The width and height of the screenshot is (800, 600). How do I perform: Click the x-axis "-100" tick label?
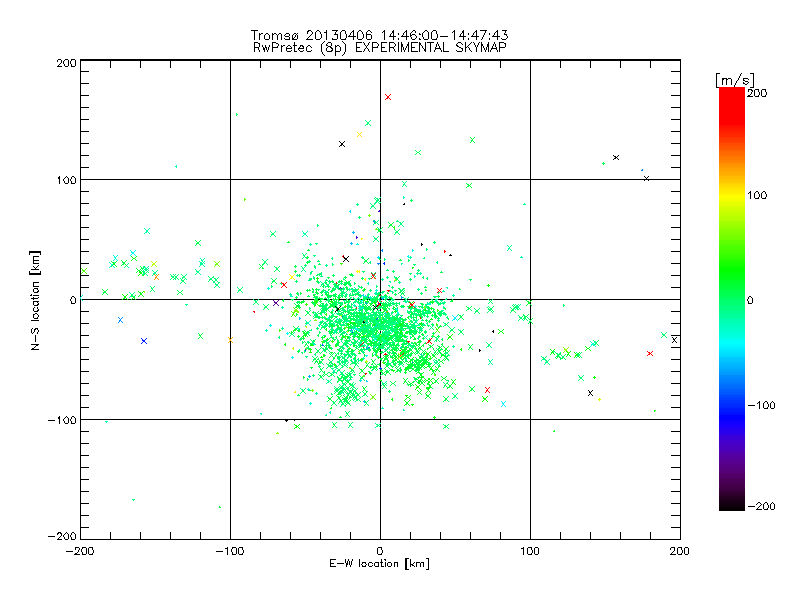230,551
